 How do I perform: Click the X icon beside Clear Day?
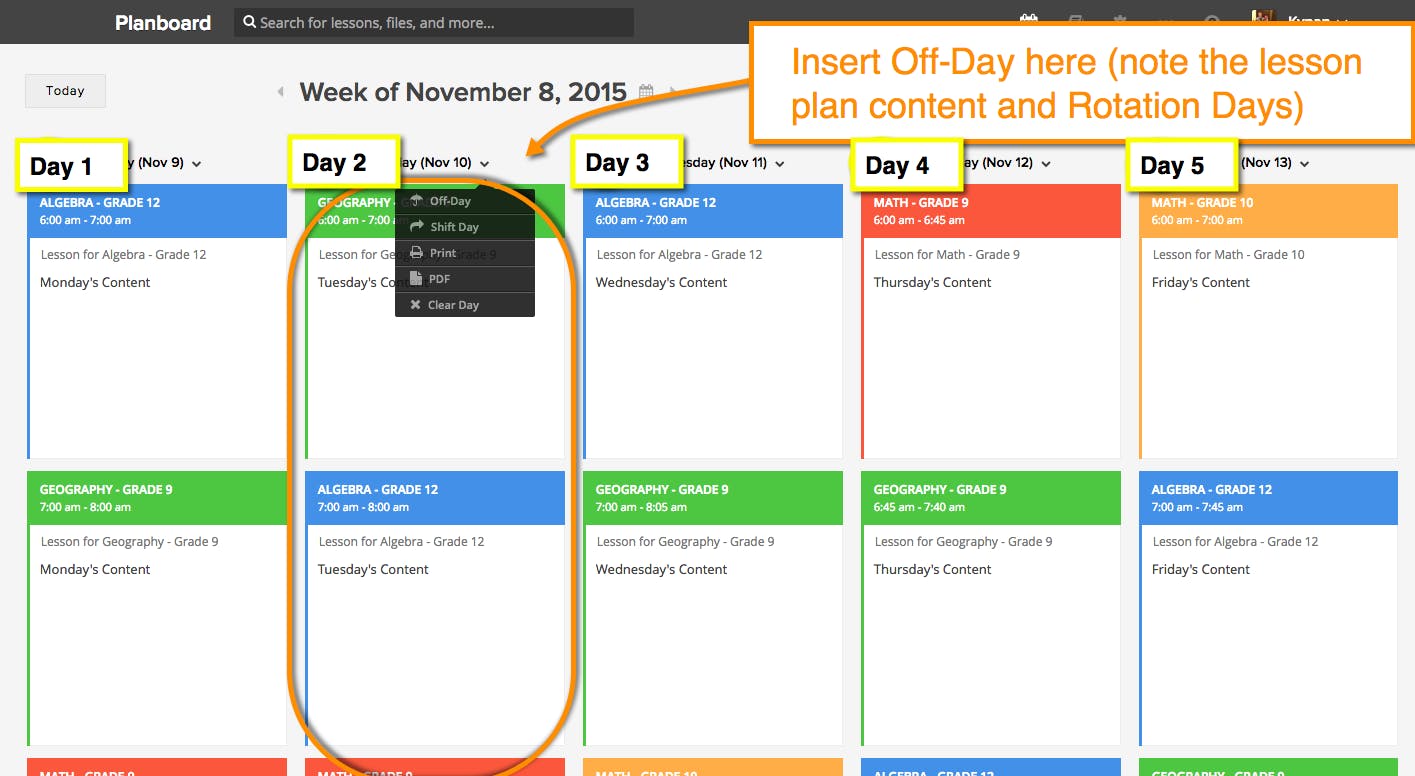point(416,305)
